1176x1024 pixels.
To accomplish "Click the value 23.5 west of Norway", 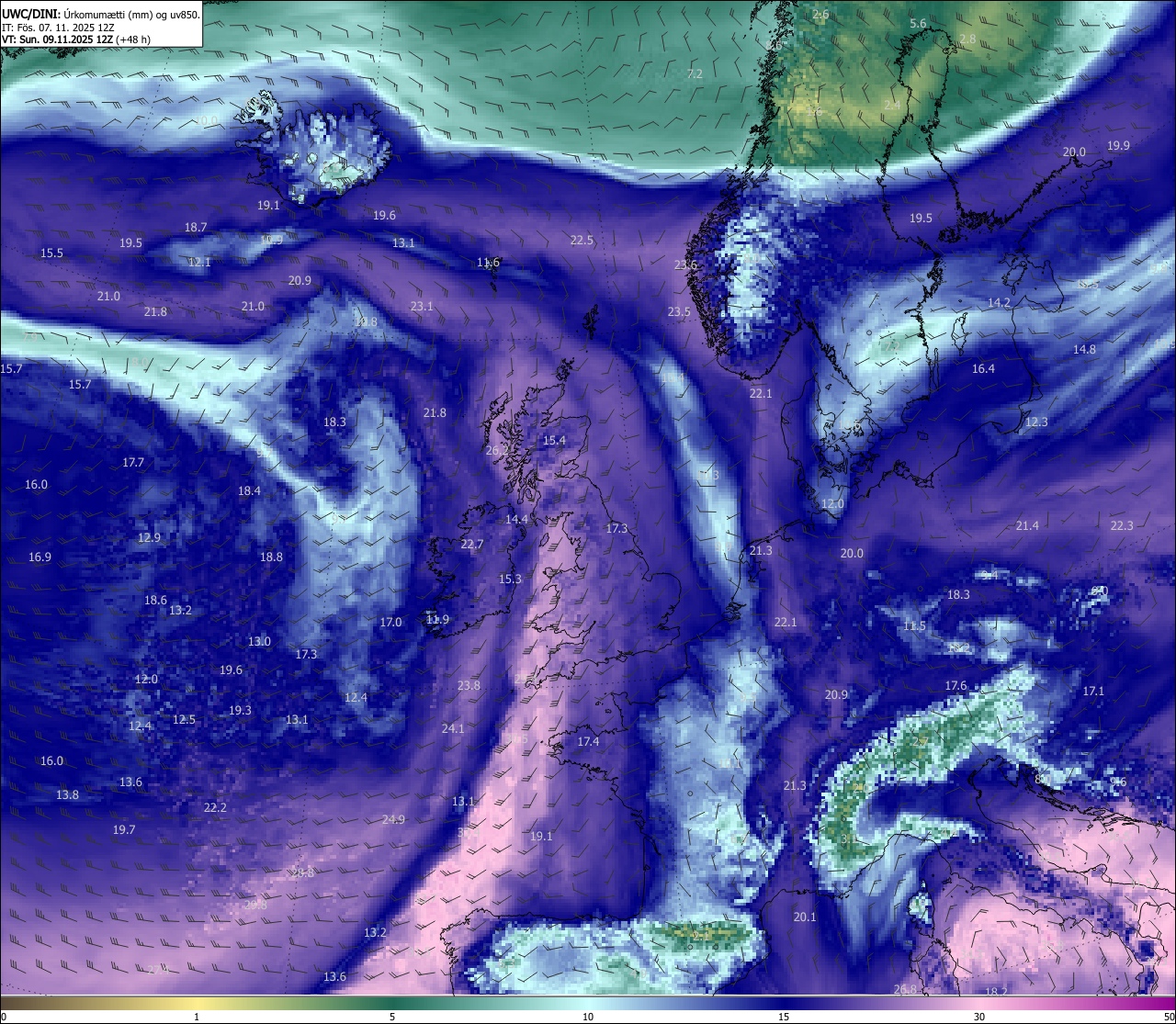I will (679, 311).
